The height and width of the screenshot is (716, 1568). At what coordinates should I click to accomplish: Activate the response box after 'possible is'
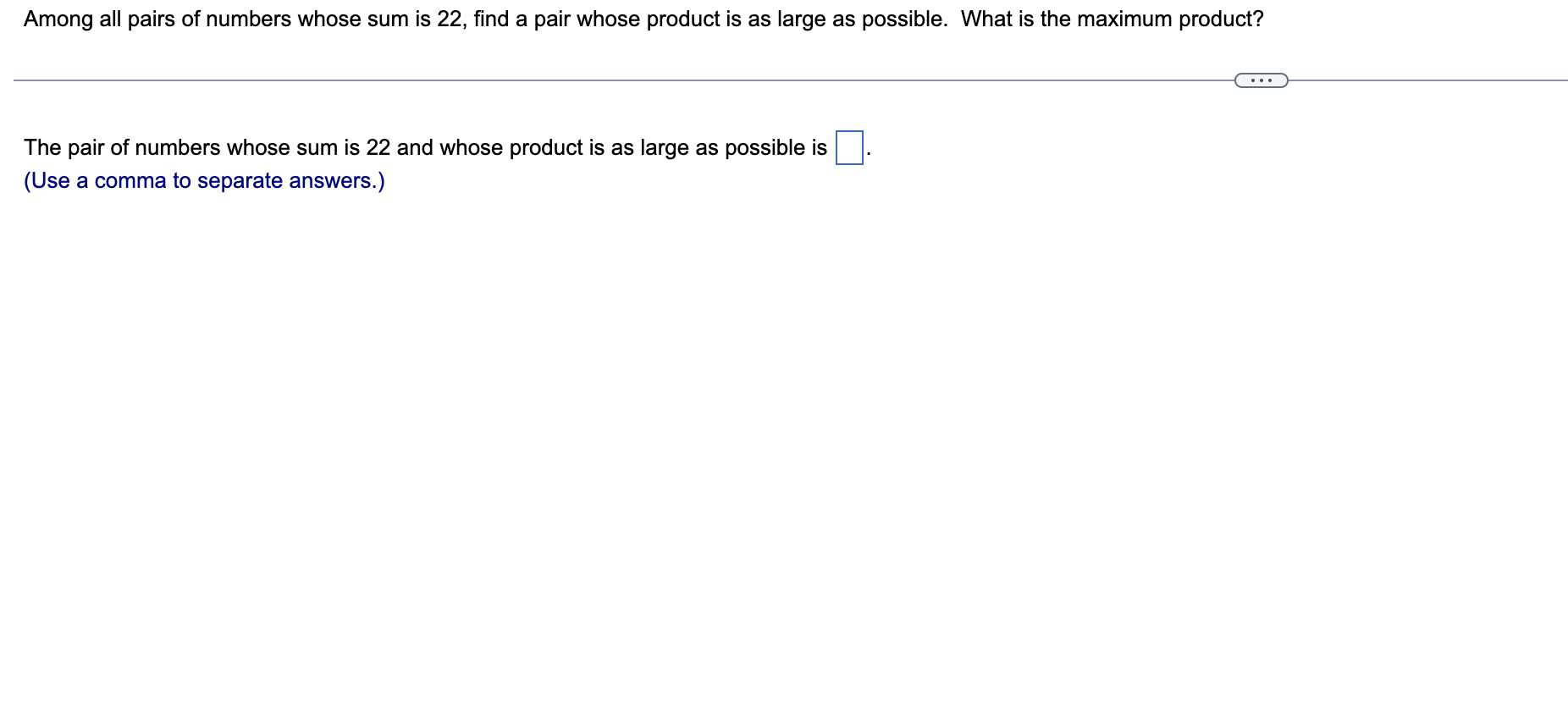click(848, 149)
